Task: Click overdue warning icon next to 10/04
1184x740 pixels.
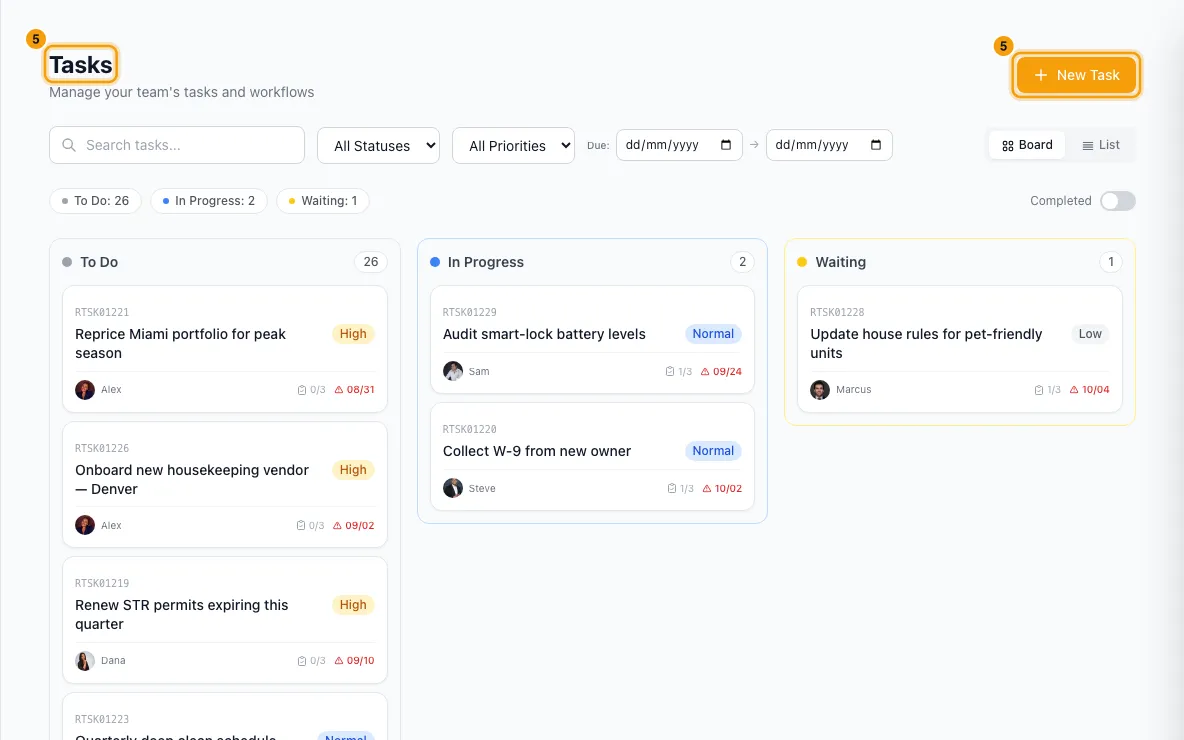Action: (x=1075, y=390)
